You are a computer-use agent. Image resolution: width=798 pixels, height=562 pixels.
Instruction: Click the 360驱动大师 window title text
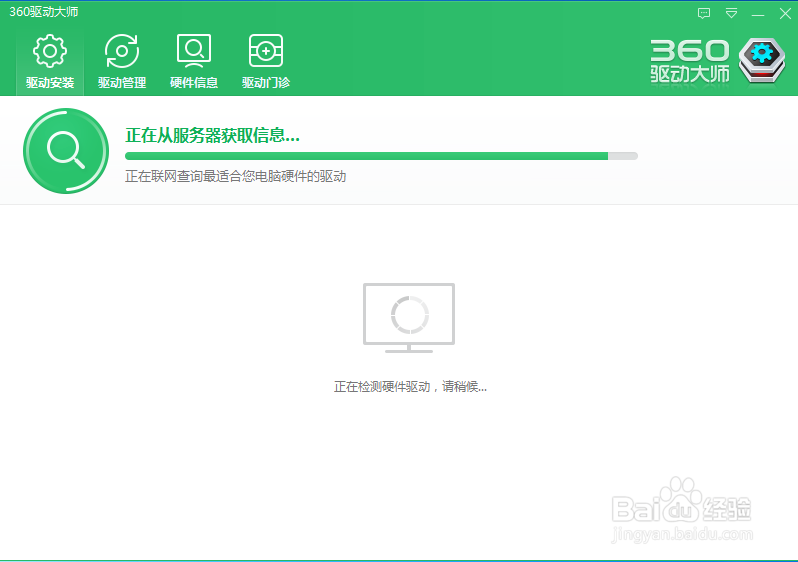point(44,12)
